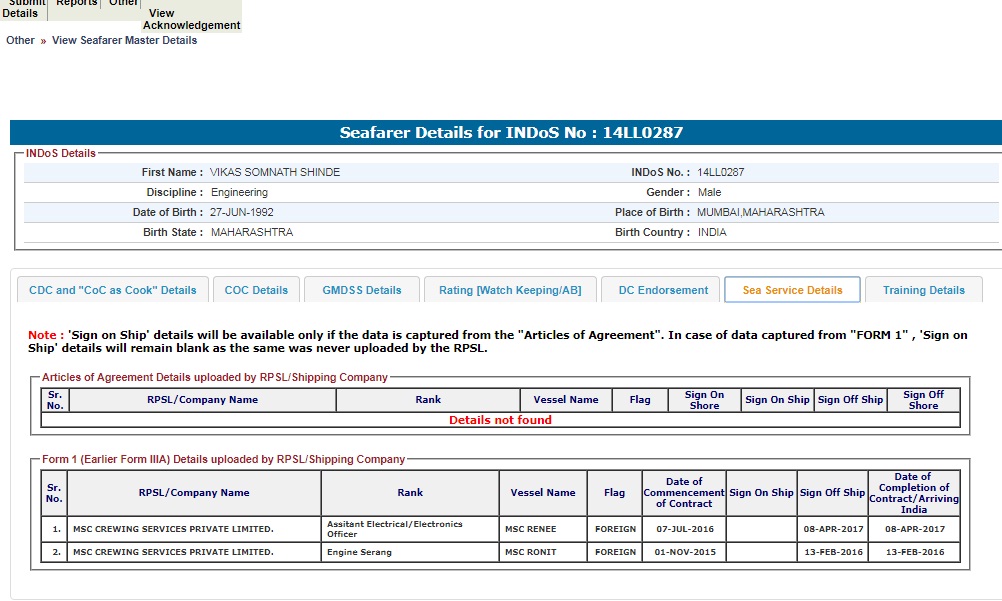Select the GMDSS Details tab
This screenshot has width=1002, height=601.
pyautogui.click(x=361, y=290)
